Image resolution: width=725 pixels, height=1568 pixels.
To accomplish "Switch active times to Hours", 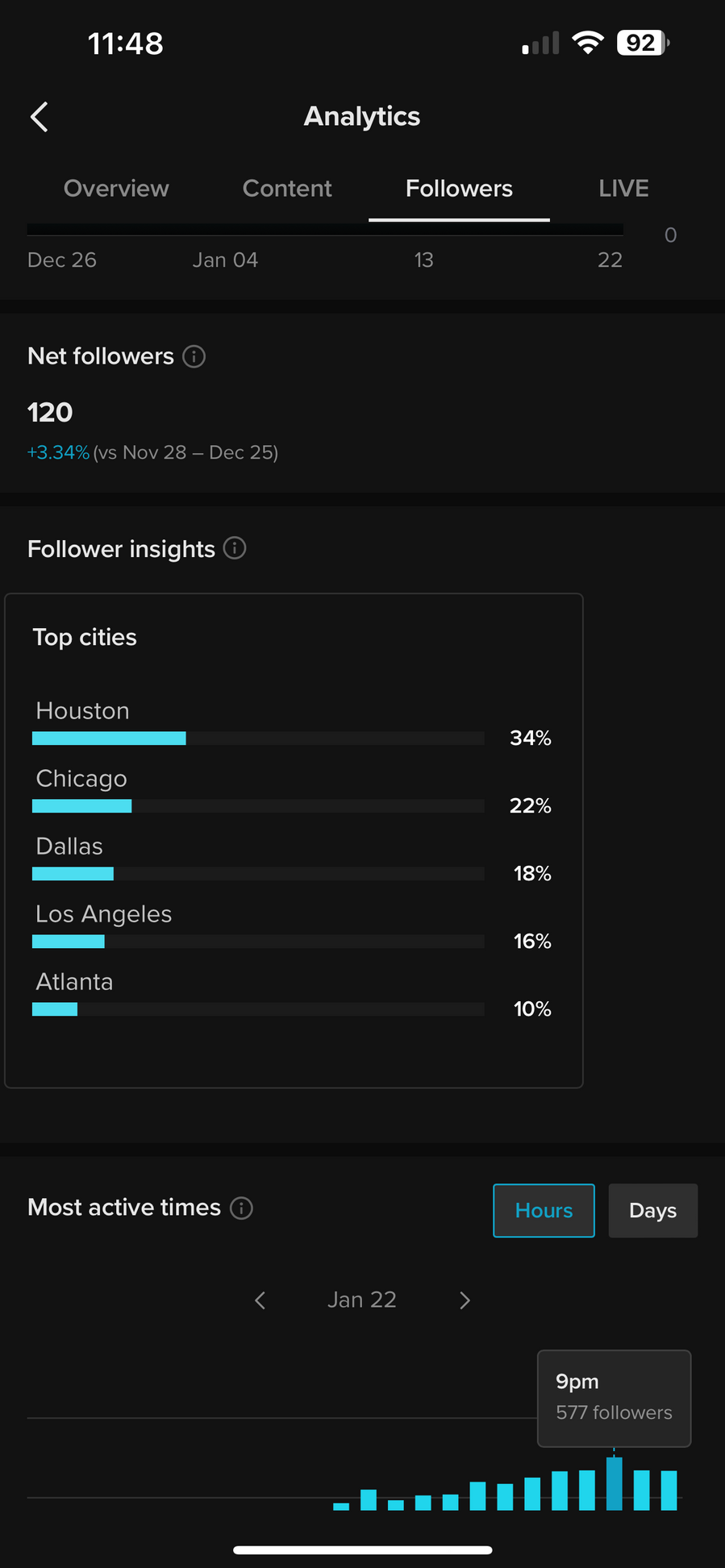I will click(x=544, y=1210).
